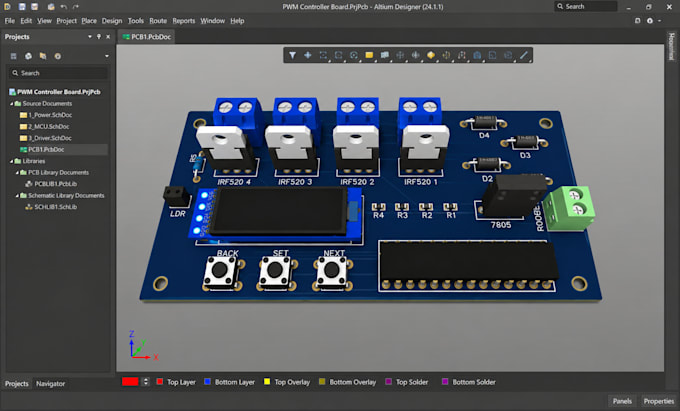Open the Place menu
This screenshot has width=680, height=411.
[x=89, y=21]
